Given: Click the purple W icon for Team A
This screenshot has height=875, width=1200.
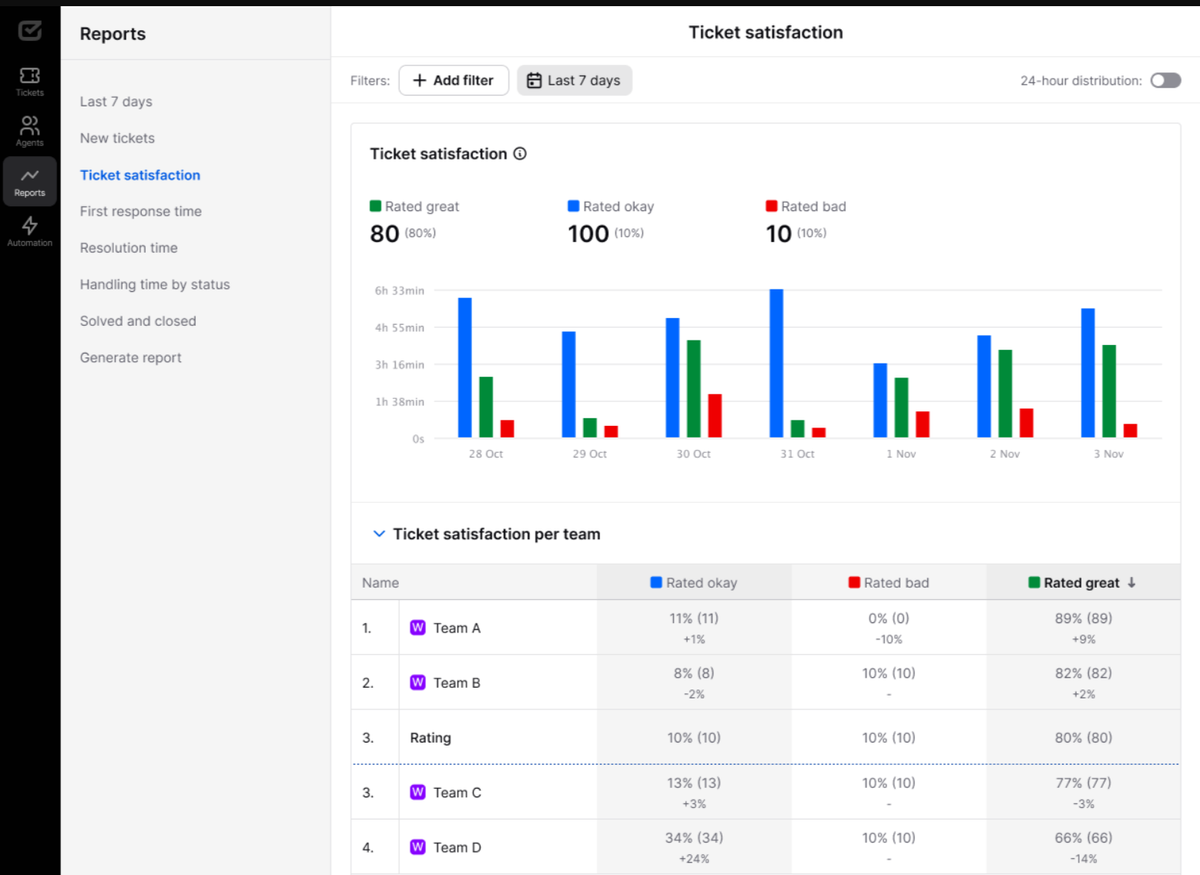Looking at the screenshot, I should pos(418,628).
